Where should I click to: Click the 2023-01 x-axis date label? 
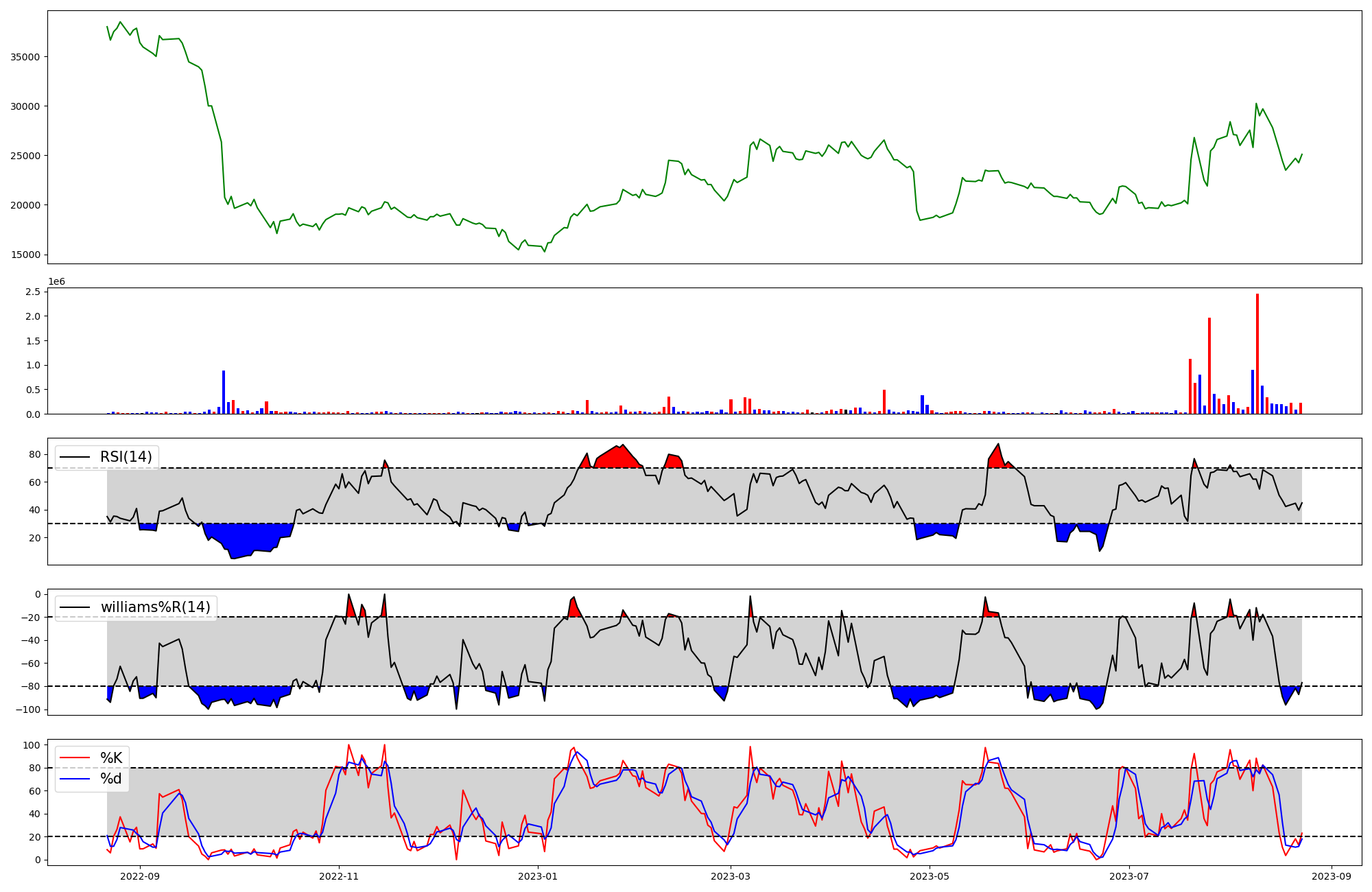coord(538,876)
